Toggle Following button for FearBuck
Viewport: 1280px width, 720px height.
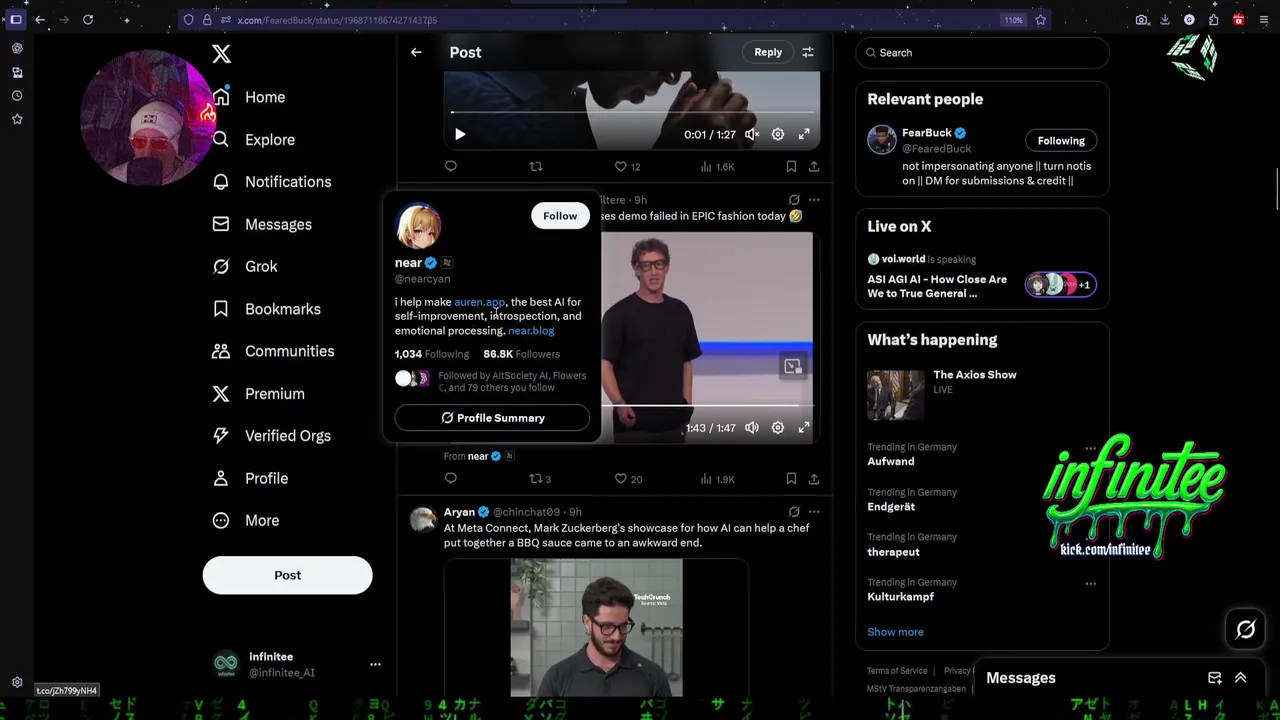tap(1061, 141)
